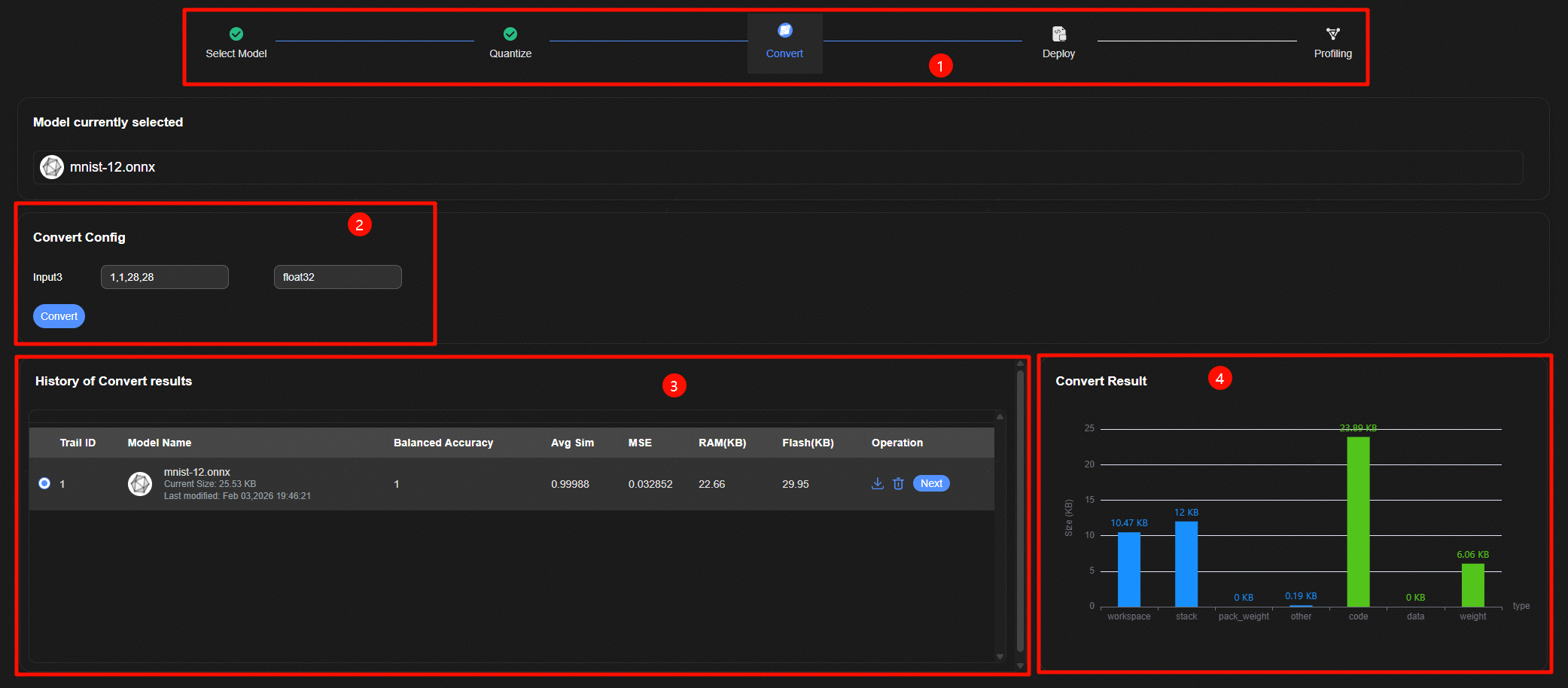Click the green code bar in chart
The height and width of the screenshot is (688, 1568).
[x=1358, y=522]
